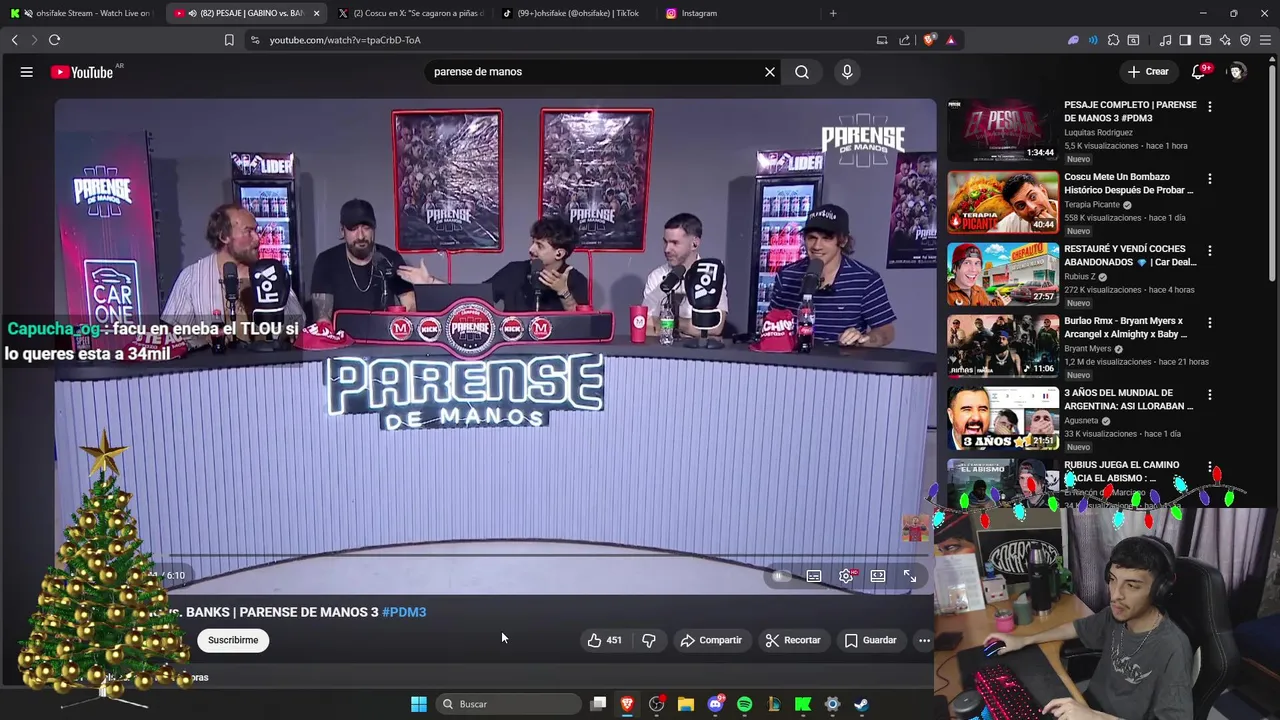Image resolution: width=1280 pixels, height=720 pixels.
Task: Open options for 3 AÑOS DEL MUNDIAL video
Action: (1210, 394)
